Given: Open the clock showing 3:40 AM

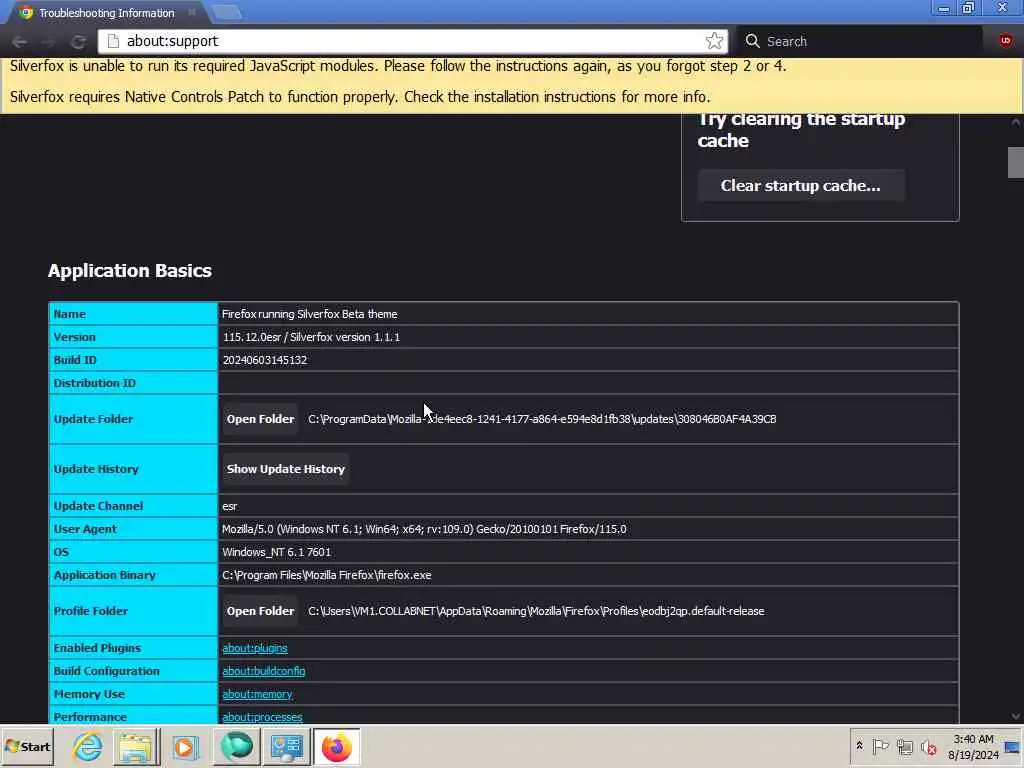Looking at the screenshot, I should pos(973,746).
